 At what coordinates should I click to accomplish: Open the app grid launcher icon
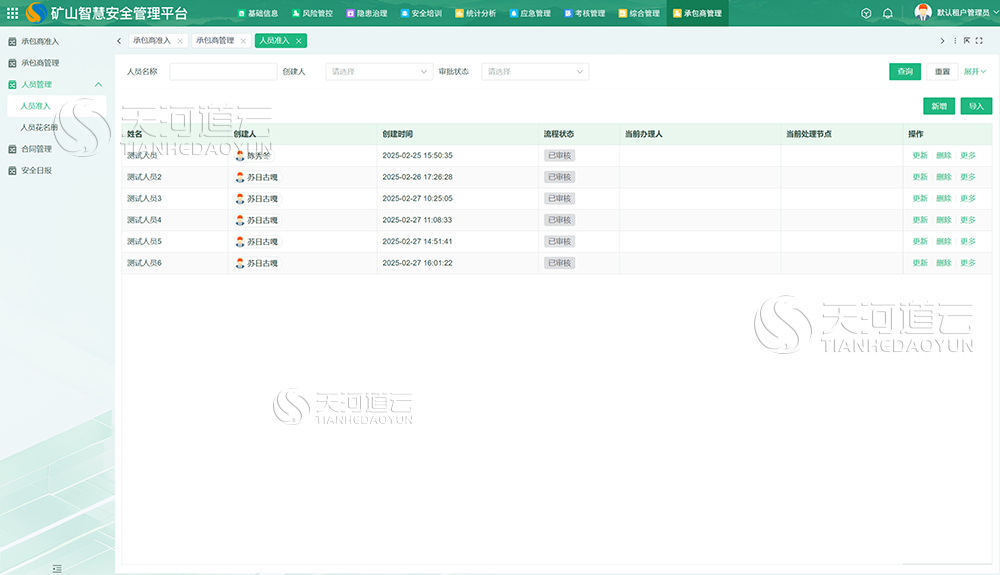point(12,13)
